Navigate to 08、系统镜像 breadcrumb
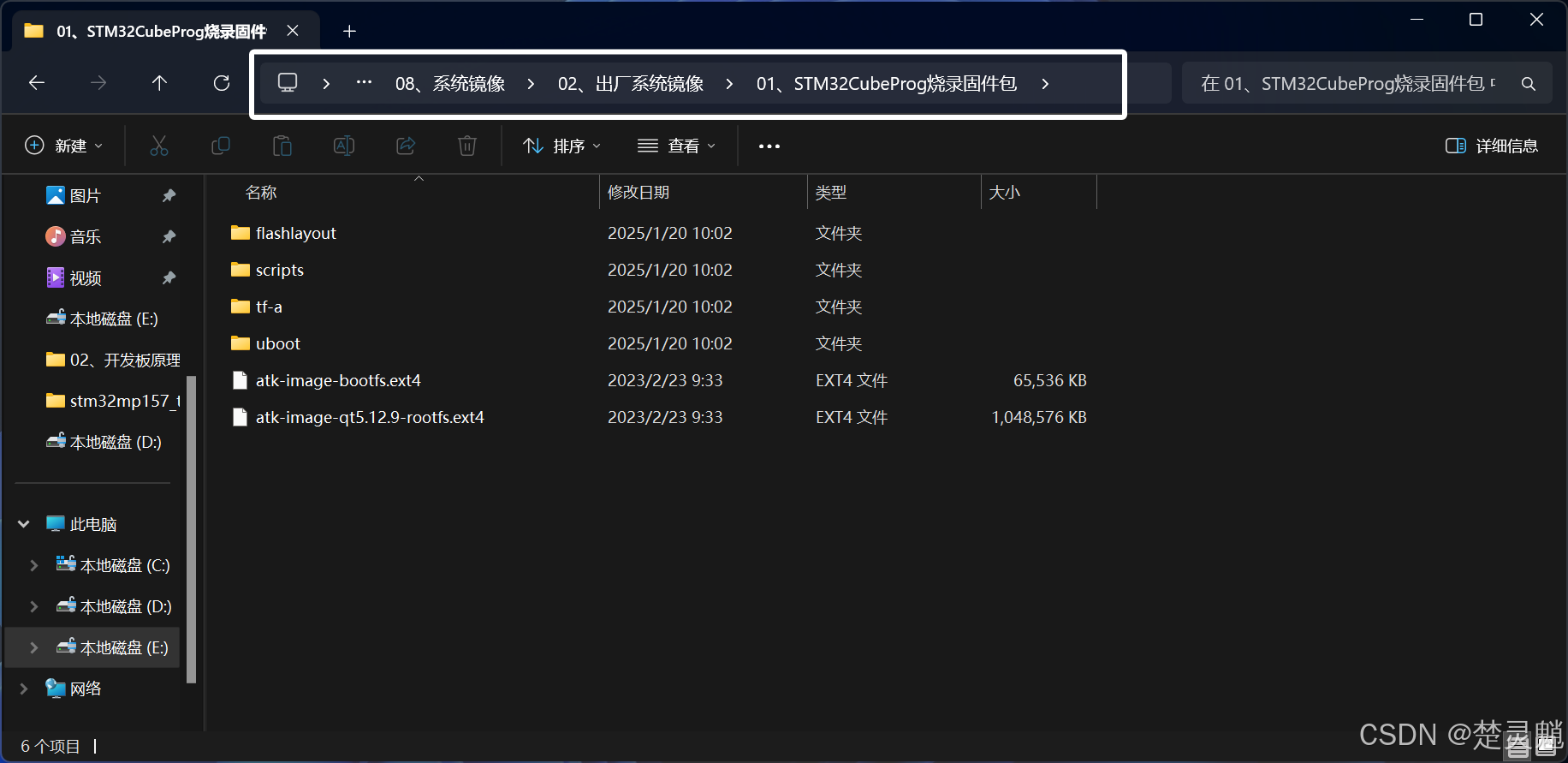The height and width of the screenshot is (763, 1568). 450,84
